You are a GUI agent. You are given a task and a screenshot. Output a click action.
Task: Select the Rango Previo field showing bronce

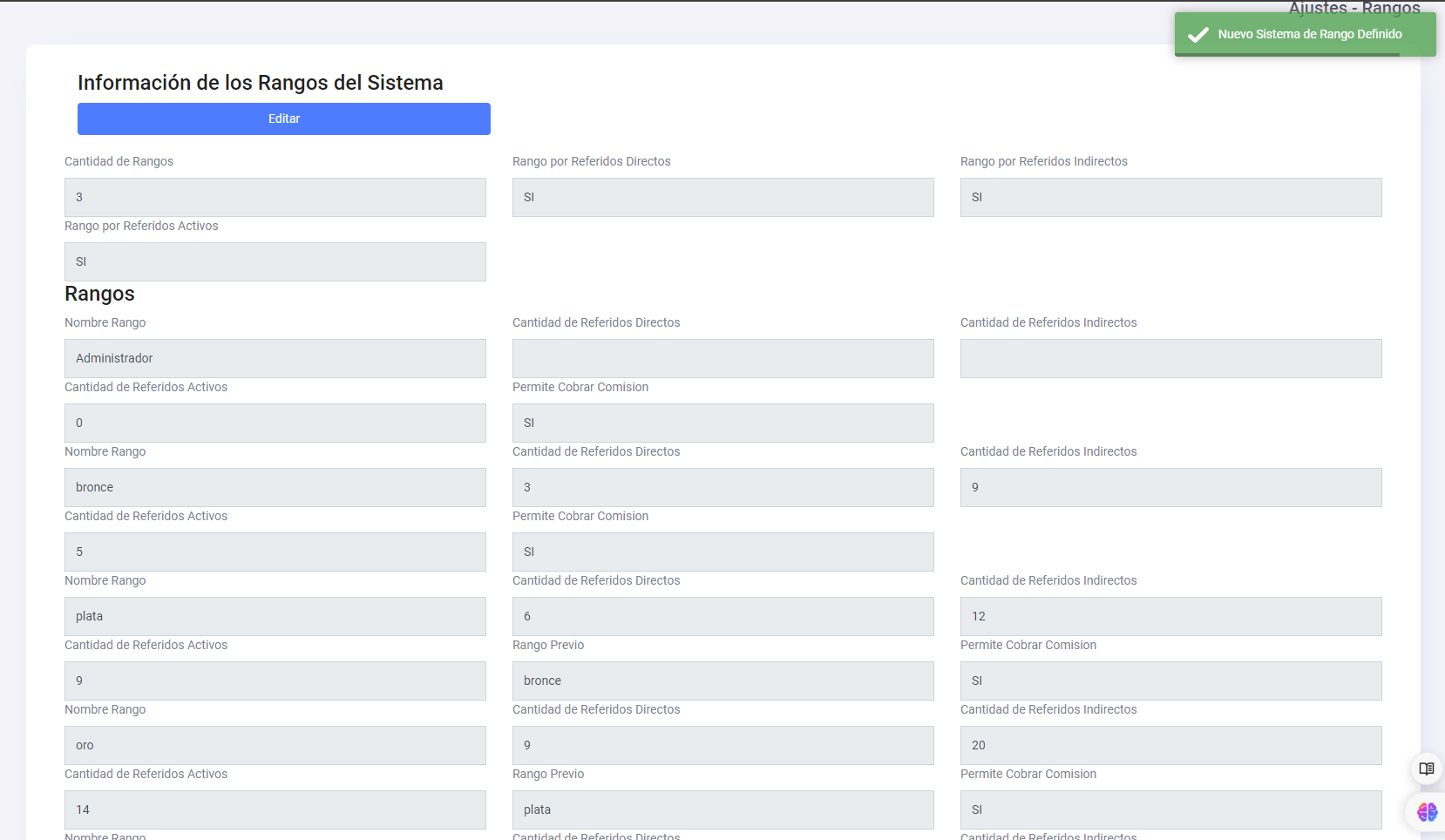click(x=722, y=681)
